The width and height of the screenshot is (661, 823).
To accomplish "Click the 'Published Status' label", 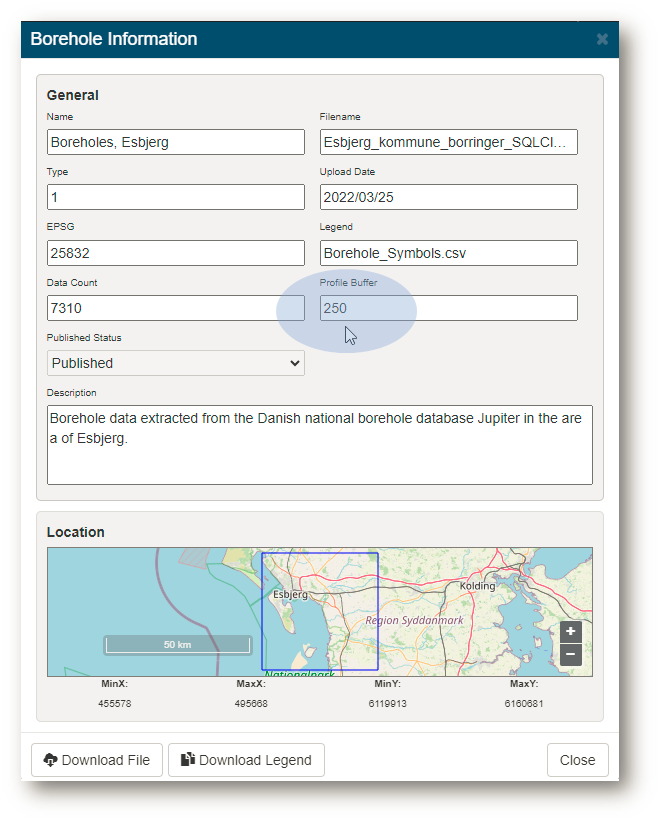I will [x=84, y=337].
